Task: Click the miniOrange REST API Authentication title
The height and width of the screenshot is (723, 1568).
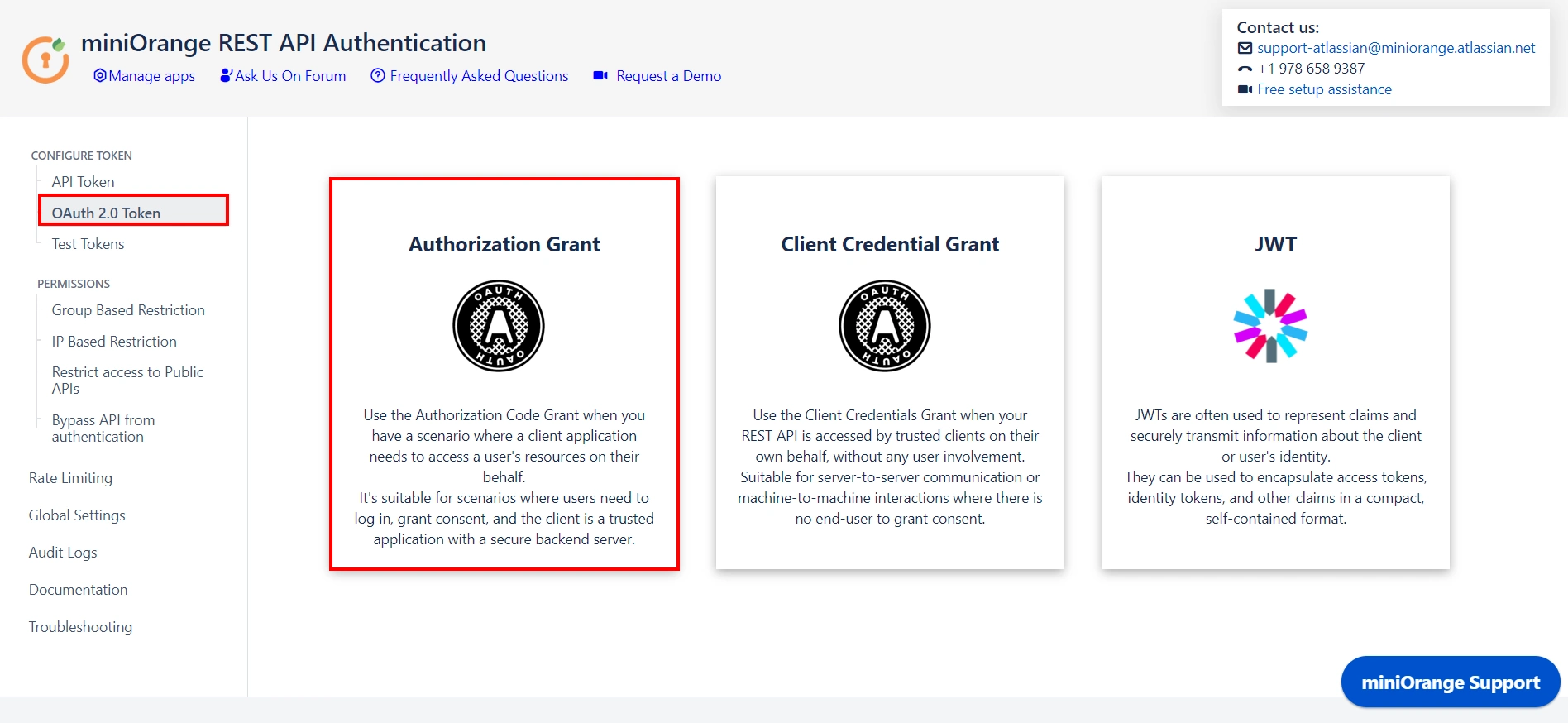Action: tap(284, 43)
